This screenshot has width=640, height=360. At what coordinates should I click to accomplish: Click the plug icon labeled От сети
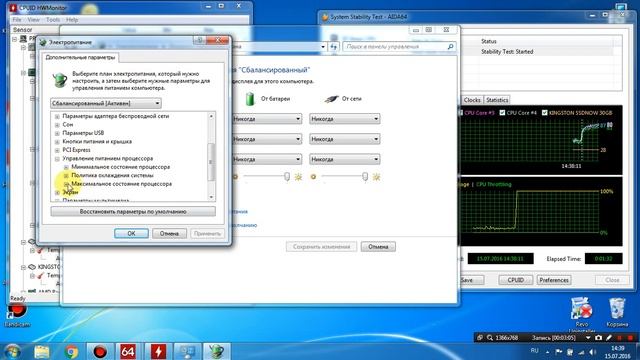pos(331,99)
